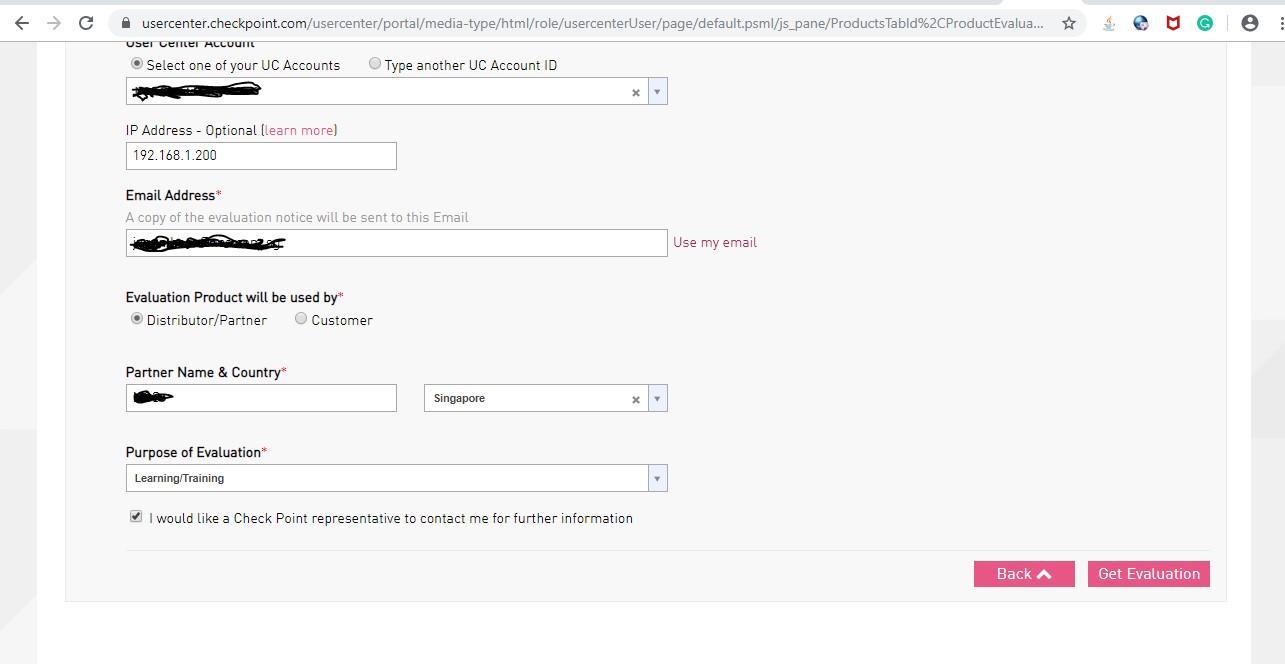
Task: Click the site padlock security icon
Action: point(125,23)
